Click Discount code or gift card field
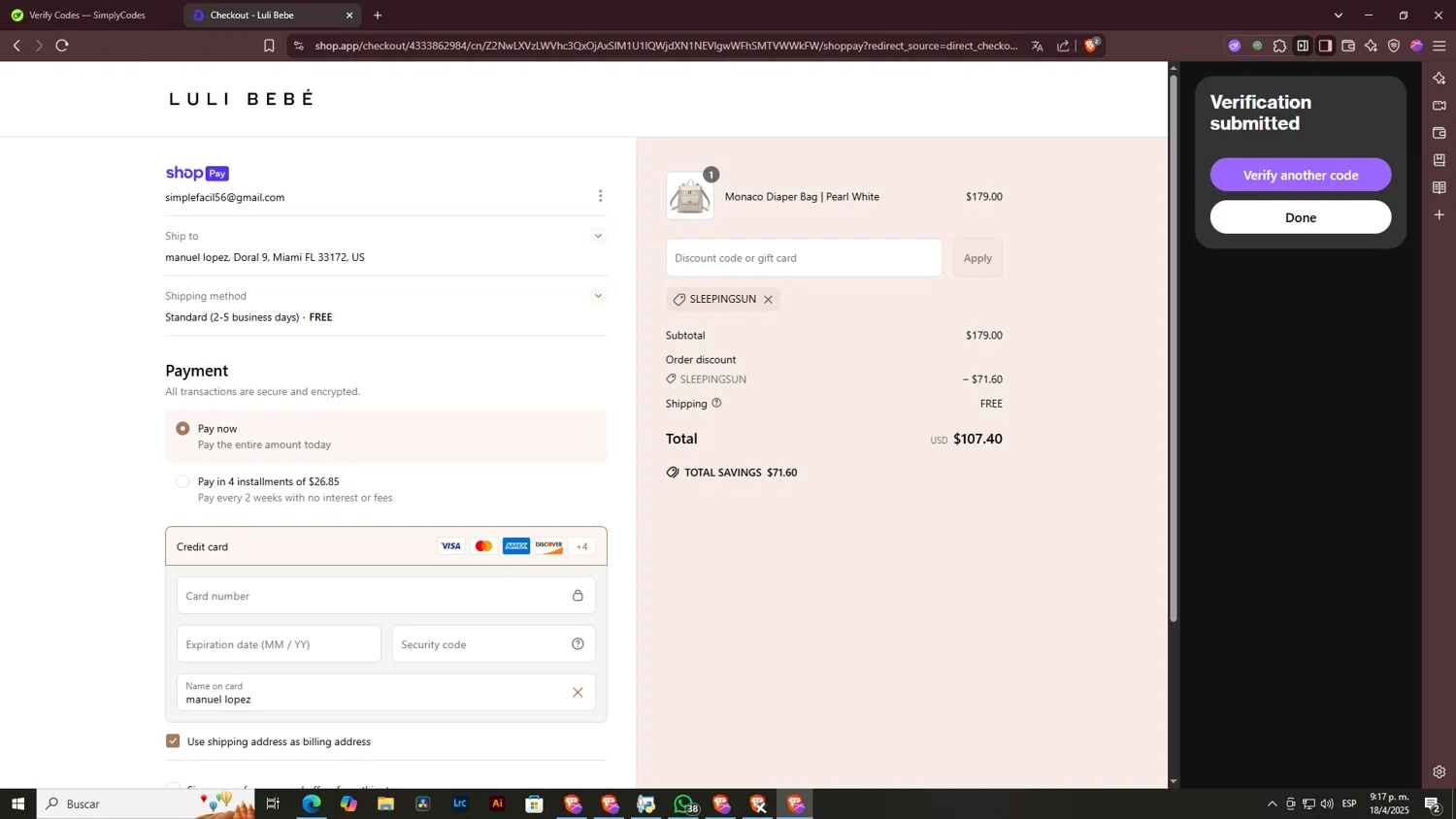 (804, 258)
